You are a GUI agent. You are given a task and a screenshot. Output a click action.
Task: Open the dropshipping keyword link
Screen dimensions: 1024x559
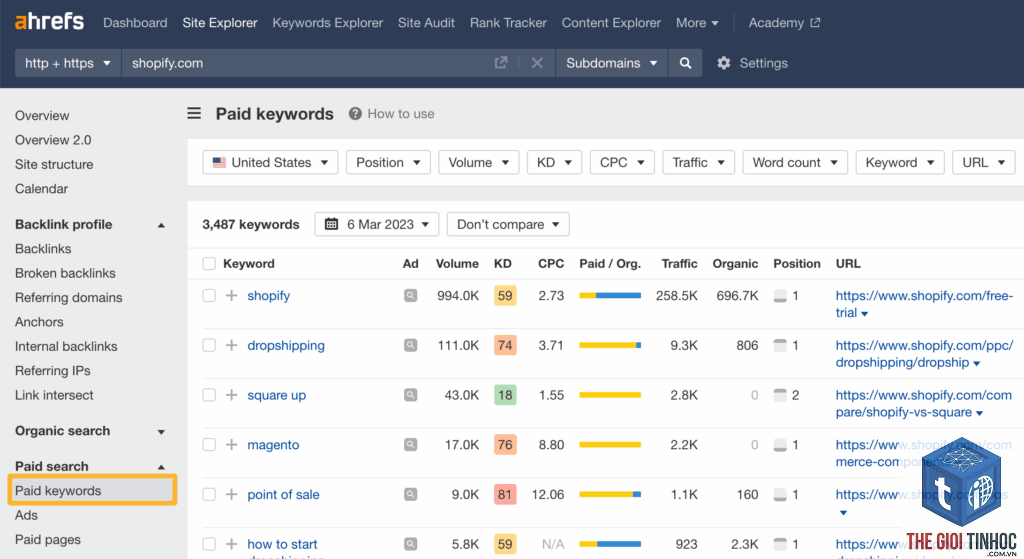[x=286, y=345]
